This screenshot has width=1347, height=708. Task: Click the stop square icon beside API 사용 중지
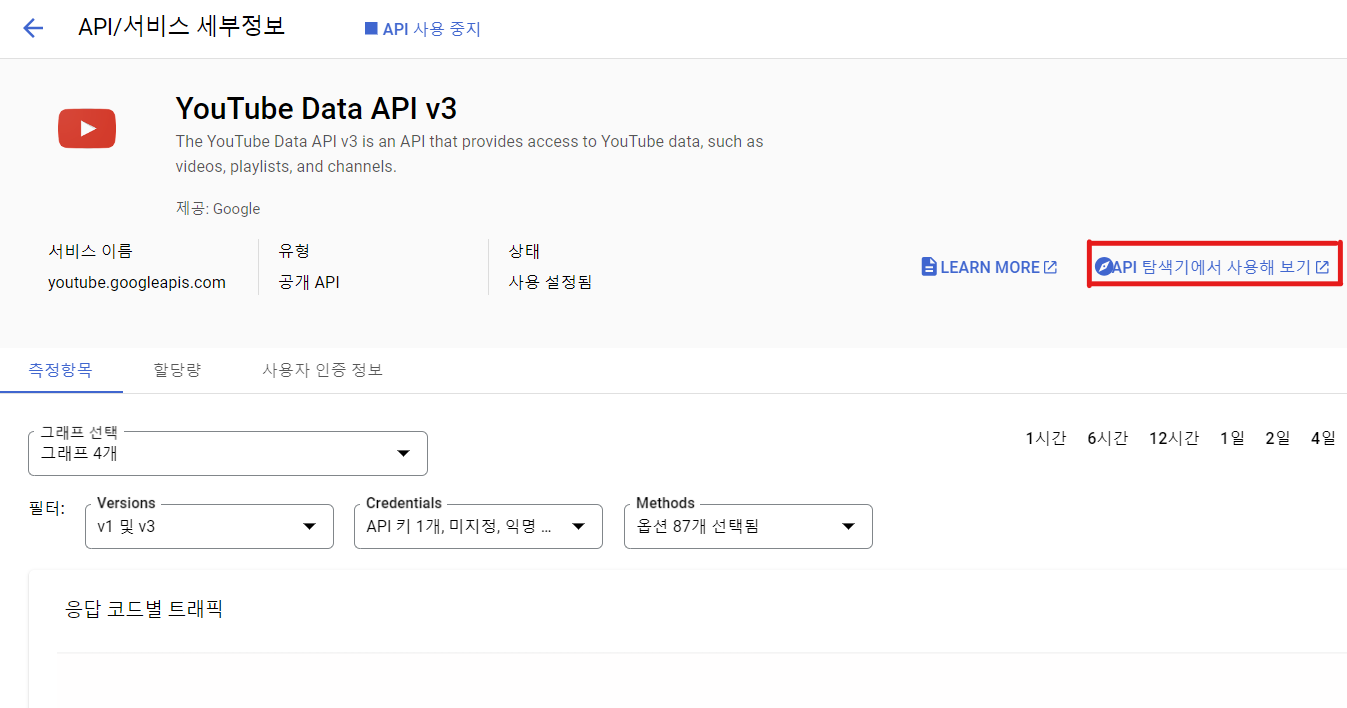[371, 29]
